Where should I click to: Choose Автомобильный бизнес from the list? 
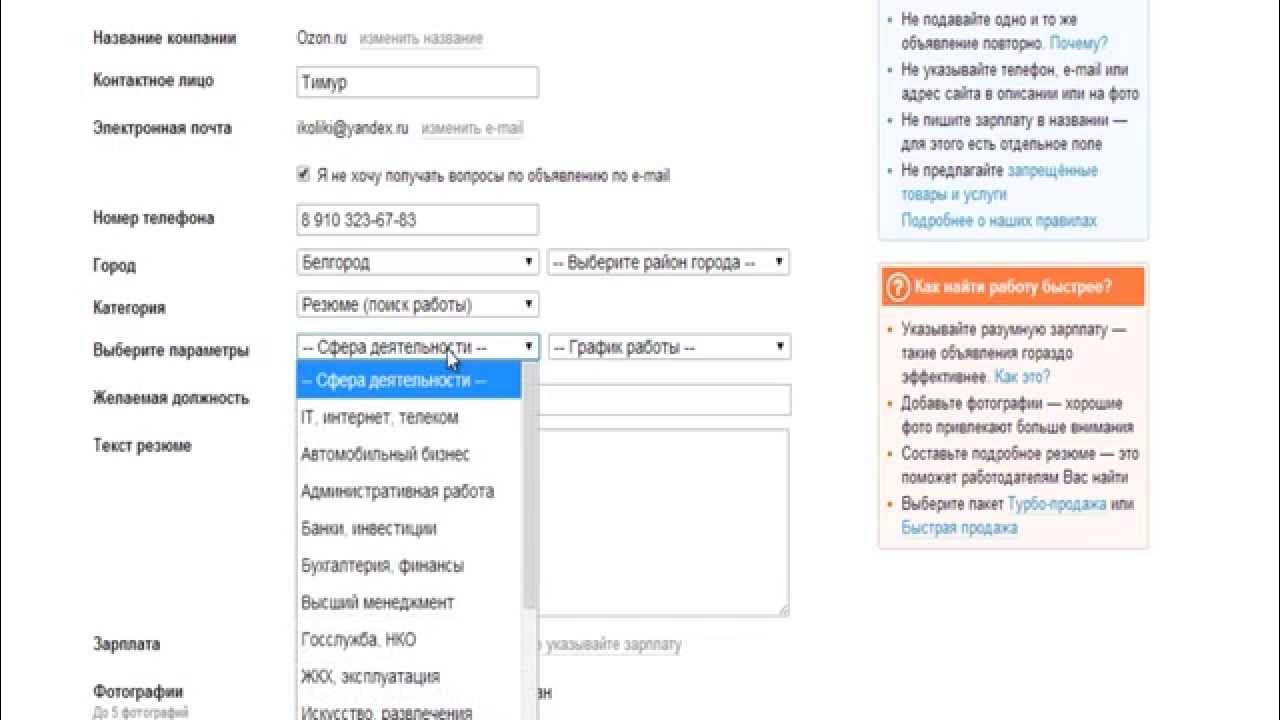(x=385, y=454)
